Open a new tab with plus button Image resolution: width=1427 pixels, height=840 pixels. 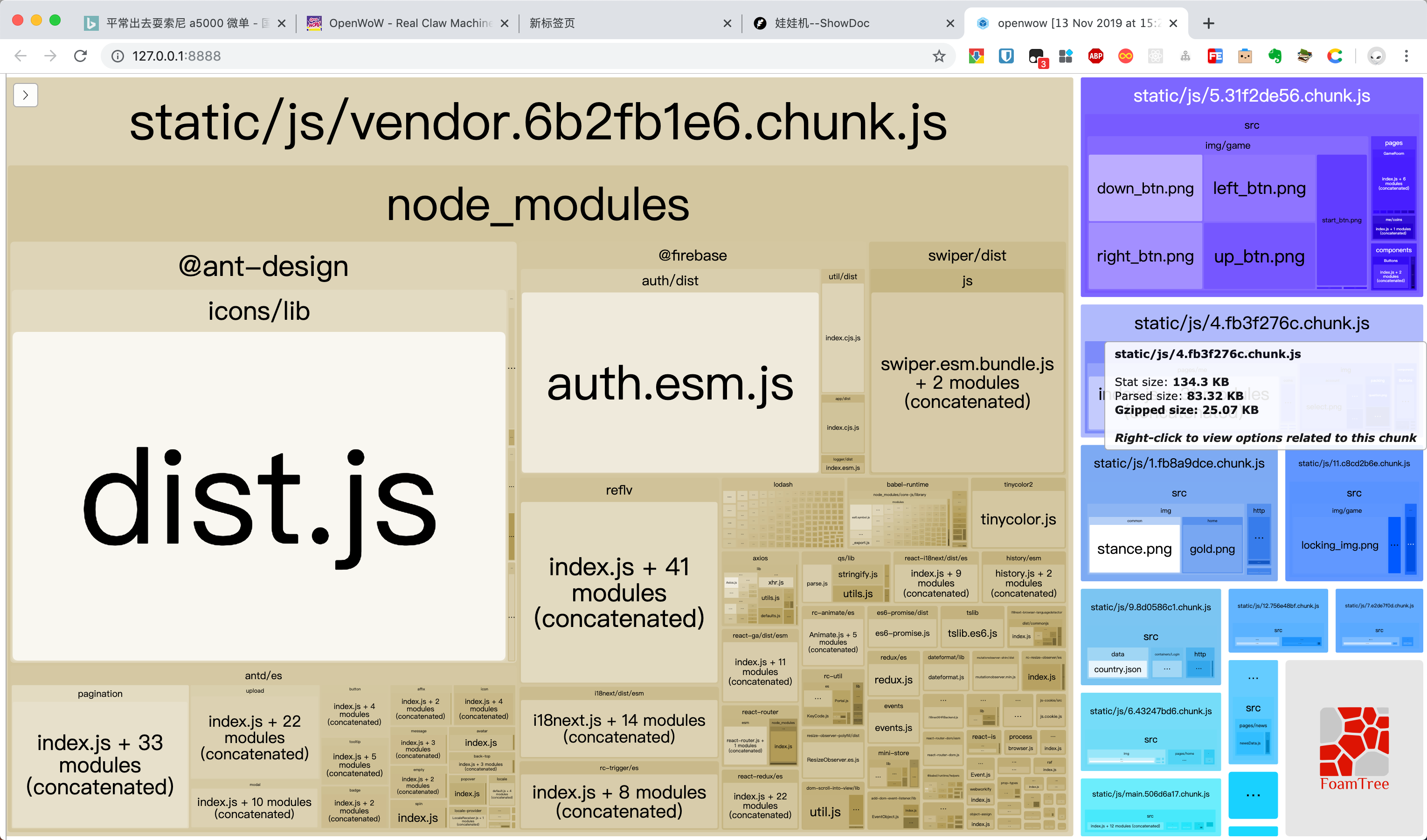tap(1208, 23)
